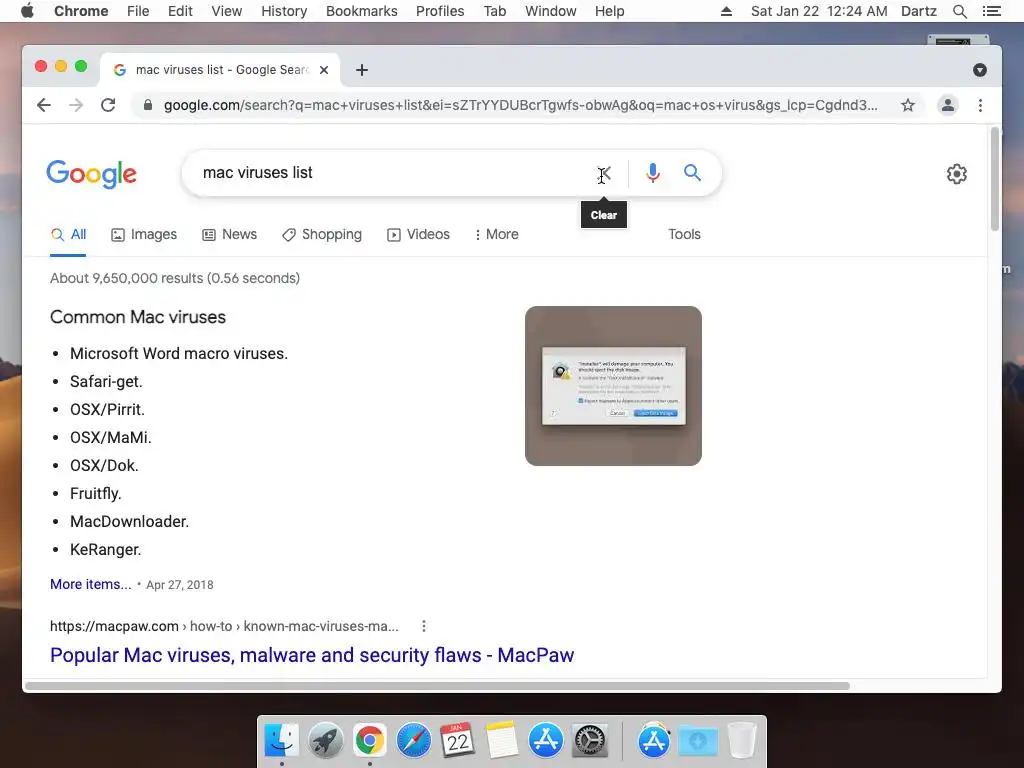This screenshot has height=768, width=1024.
Task: Open the Chrome profile avatar icon
Action: [x=948, y=105]
